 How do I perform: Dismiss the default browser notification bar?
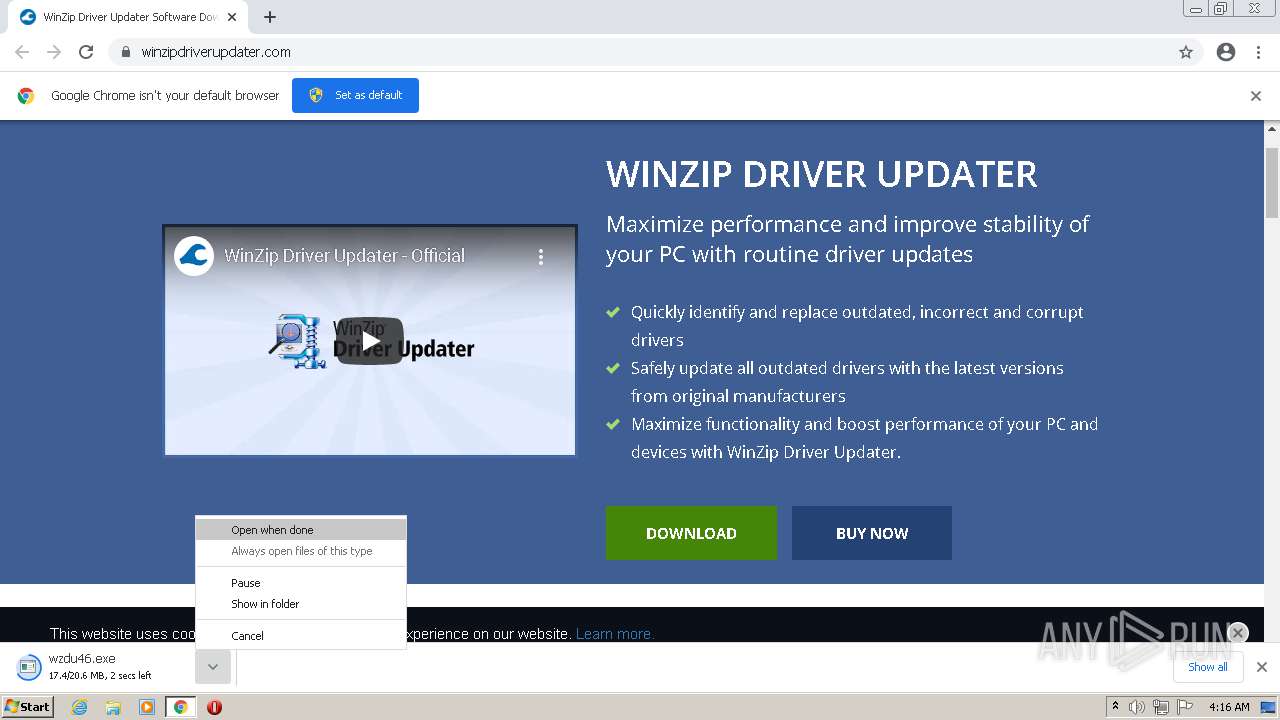1256,96
